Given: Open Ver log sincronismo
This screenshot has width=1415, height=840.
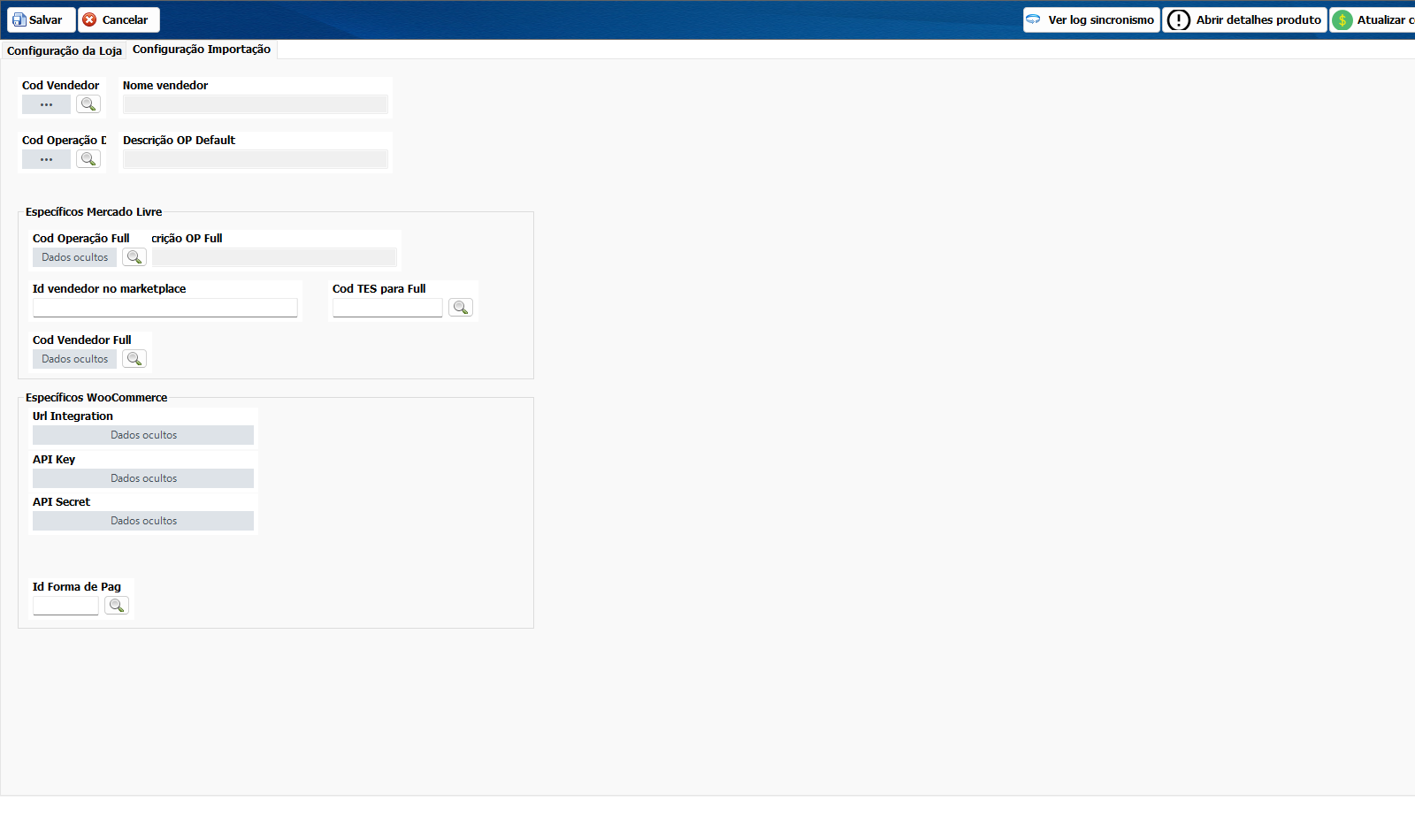Looking at the screenshot, I should click(1091, 19).
